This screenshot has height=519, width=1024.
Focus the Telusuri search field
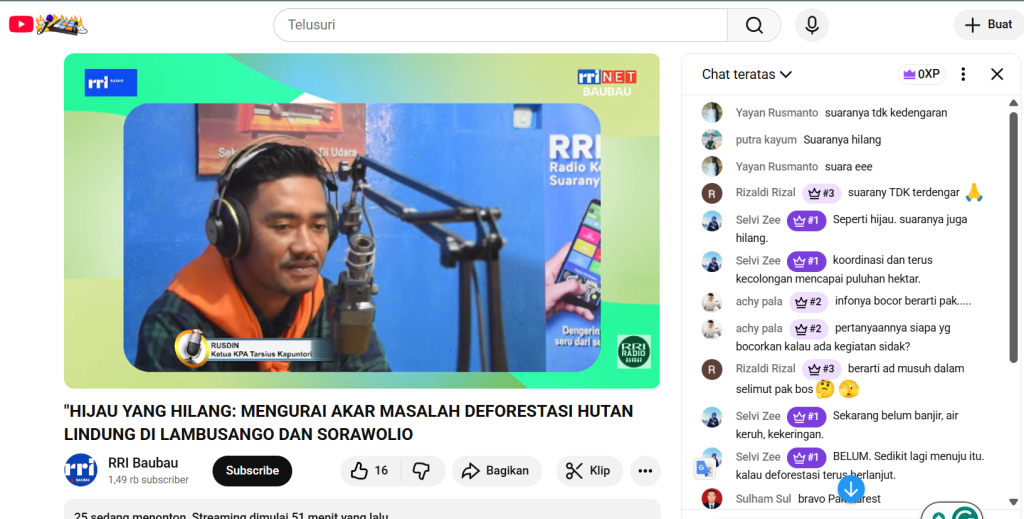(x=500, y=25)
